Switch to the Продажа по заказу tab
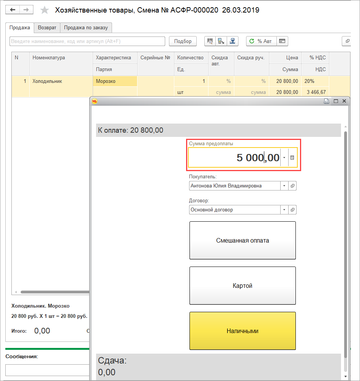Screen dimensions: 360x381 pos(86,28)
